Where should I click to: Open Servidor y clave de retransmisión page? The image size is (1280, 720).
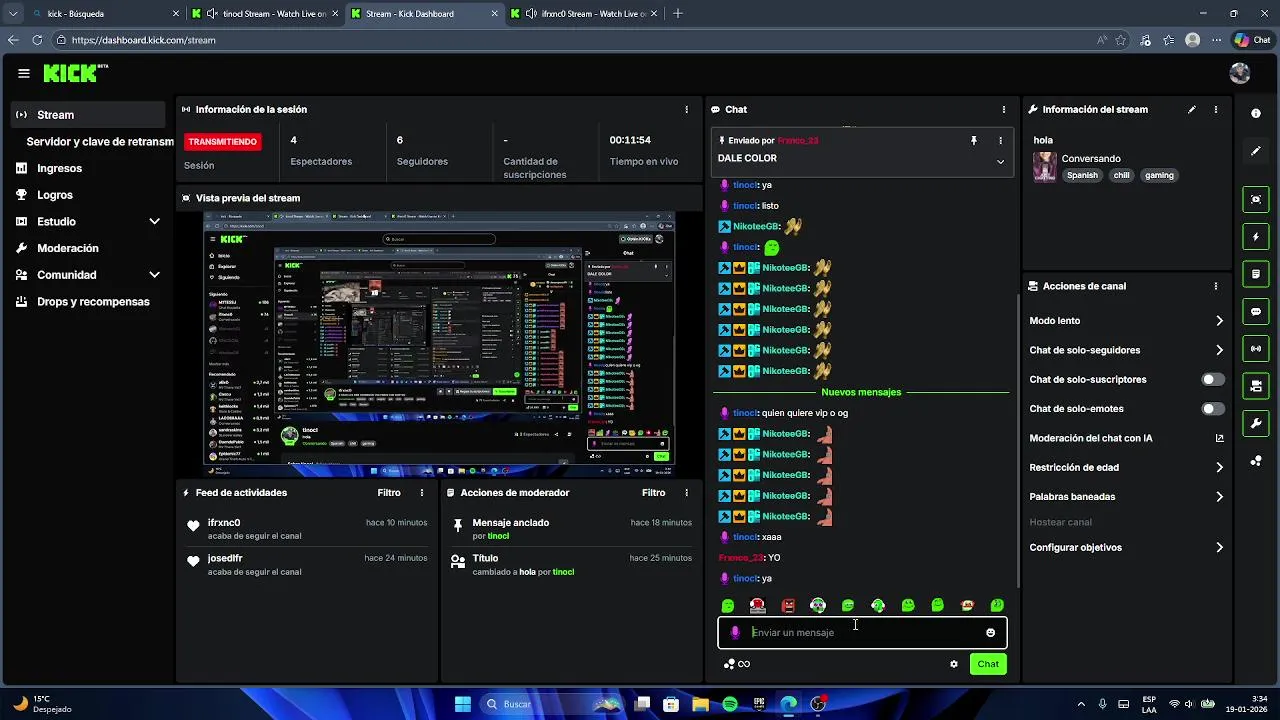click(100, 142)
